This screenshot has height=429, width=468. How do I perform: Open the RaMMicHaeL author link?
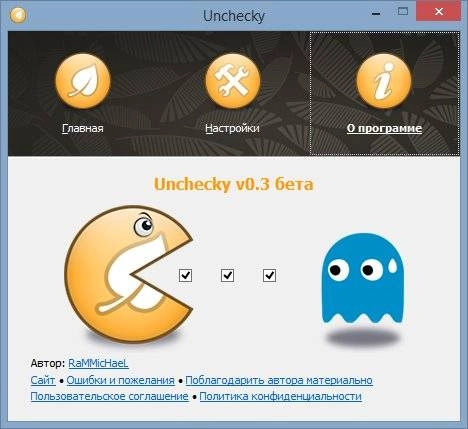coord(98,363)
